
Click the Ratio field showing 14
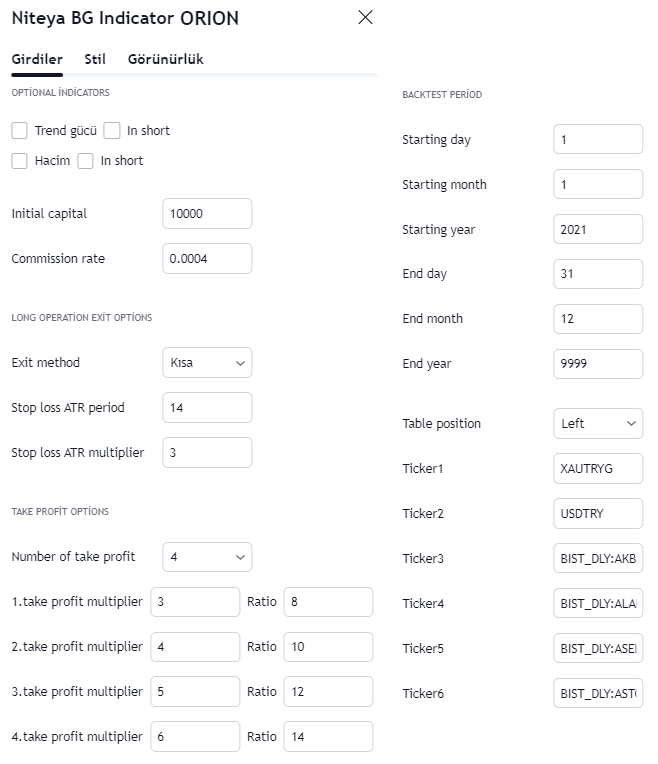coord(329,736)
